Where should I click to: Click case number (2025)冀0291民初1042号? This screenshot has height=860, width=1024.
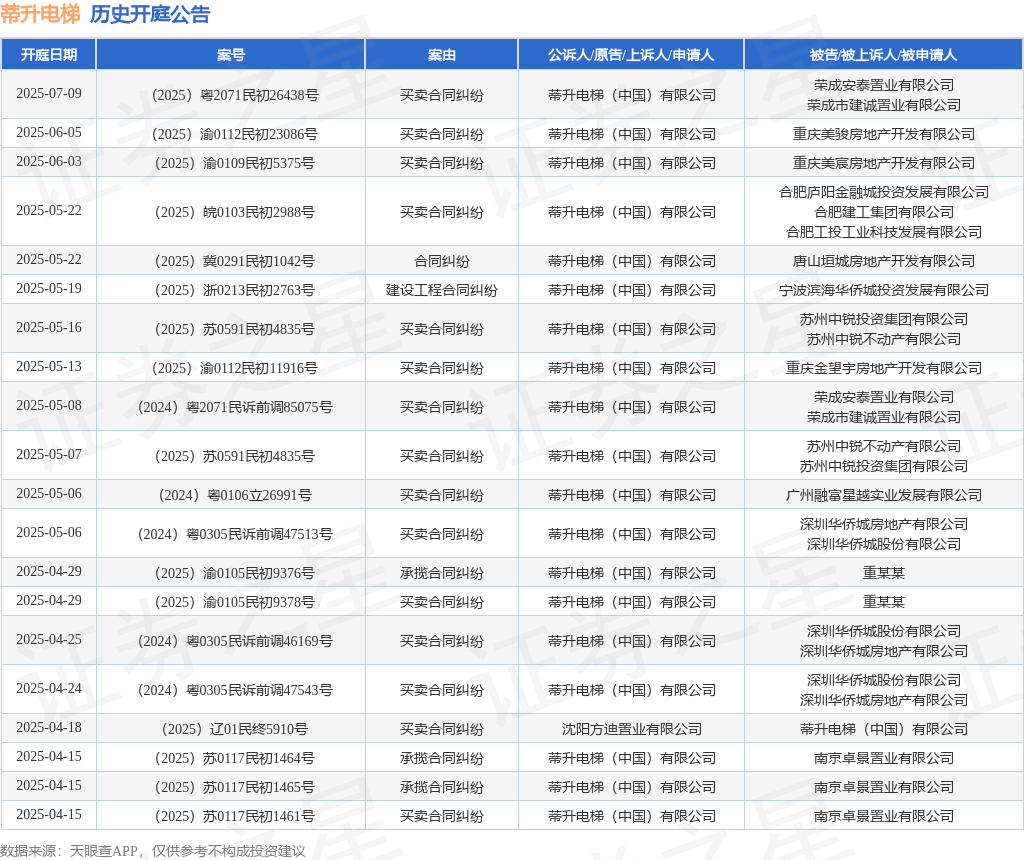click(234, 261)
